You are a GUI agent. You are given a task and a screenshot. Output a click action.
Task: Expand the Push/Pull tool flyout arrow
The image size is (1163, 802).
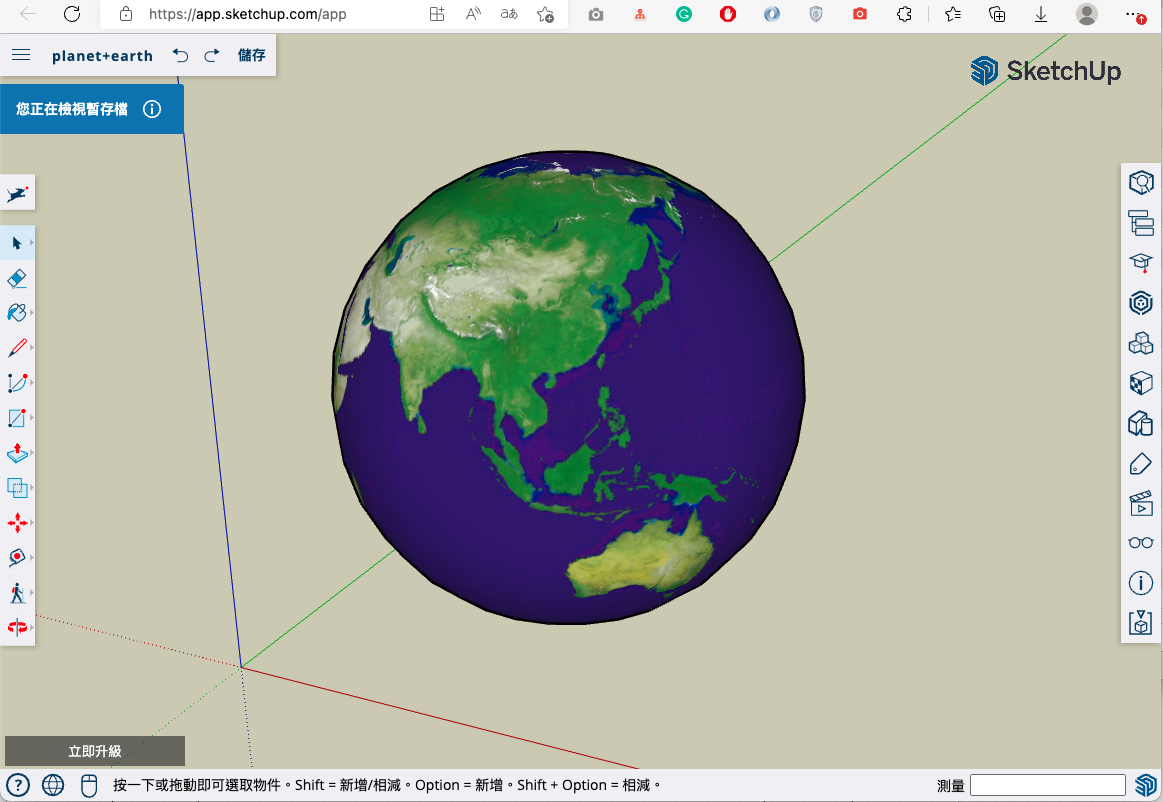point(32,453)
